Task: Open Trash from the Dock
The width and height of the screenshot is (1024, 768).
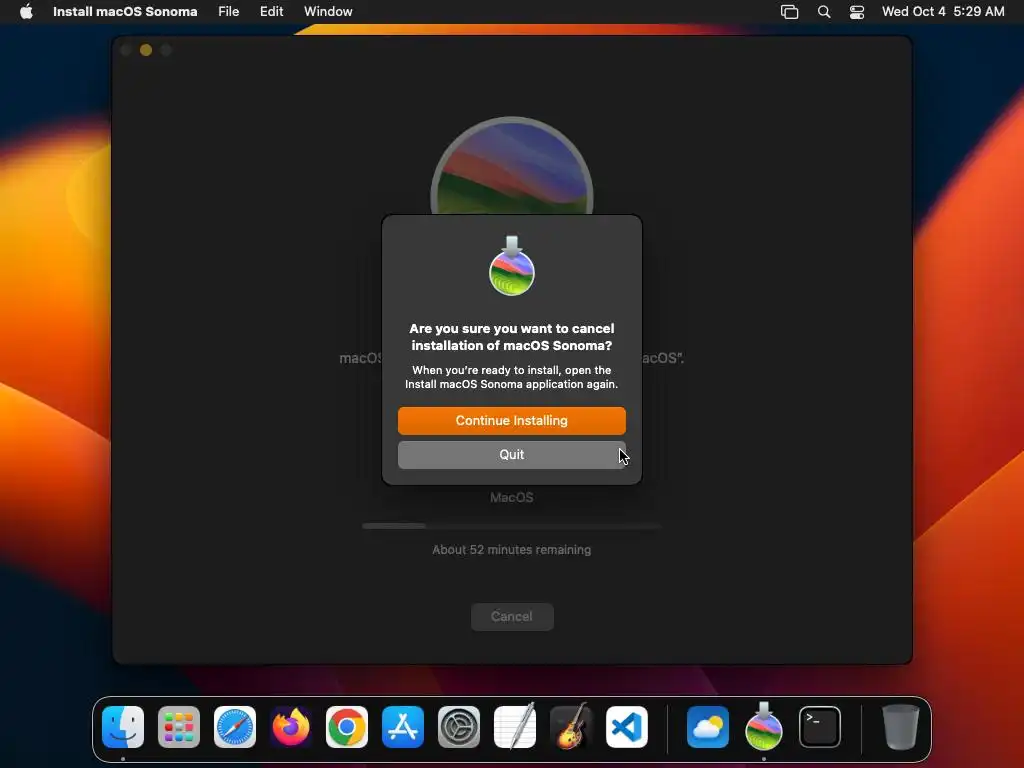Action: (x=901, y=727)
